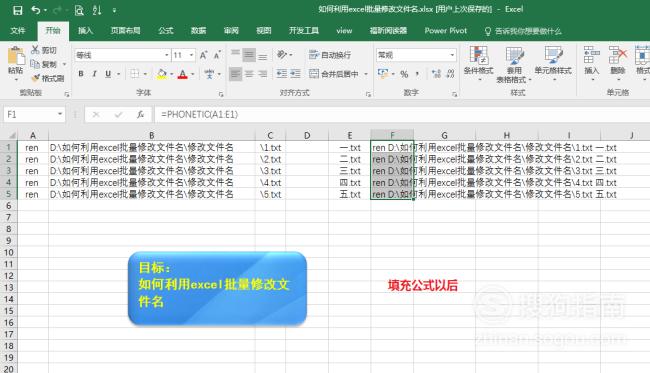Open Cell Styles (单元格样式)
Viewport: 650px width, 373px height.
pos(553,62)
